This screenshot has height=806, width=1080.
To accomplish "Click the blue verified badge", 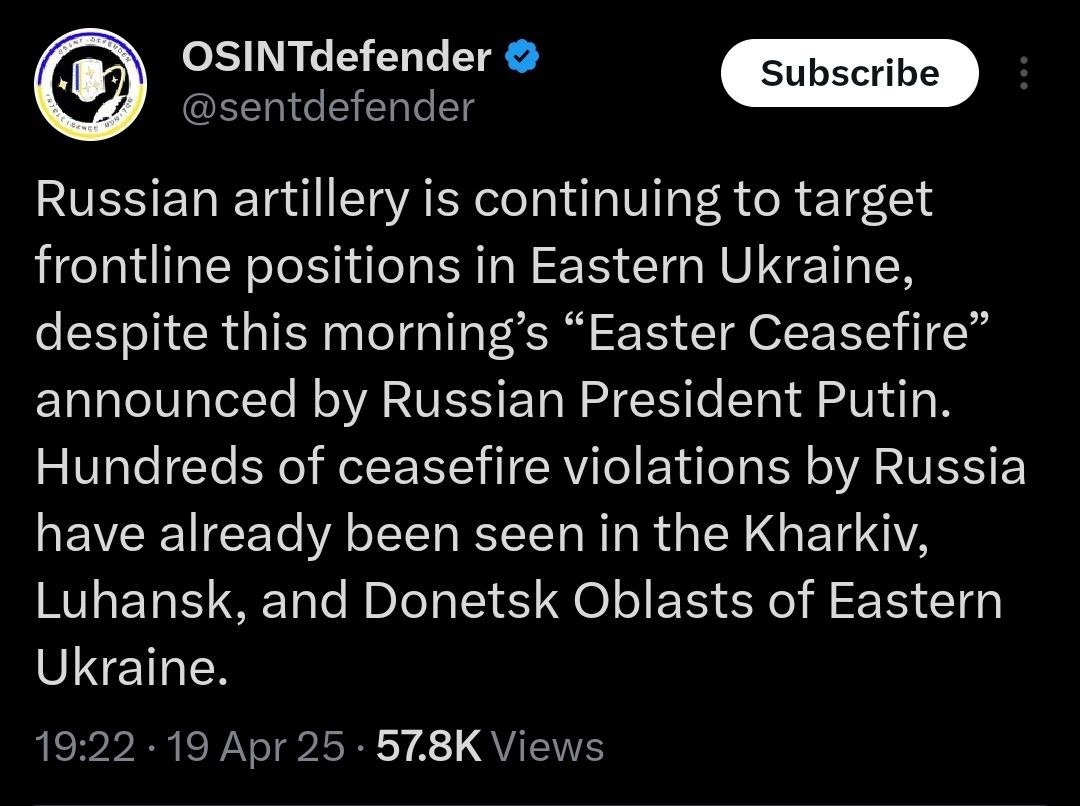I will click(522, 58).
